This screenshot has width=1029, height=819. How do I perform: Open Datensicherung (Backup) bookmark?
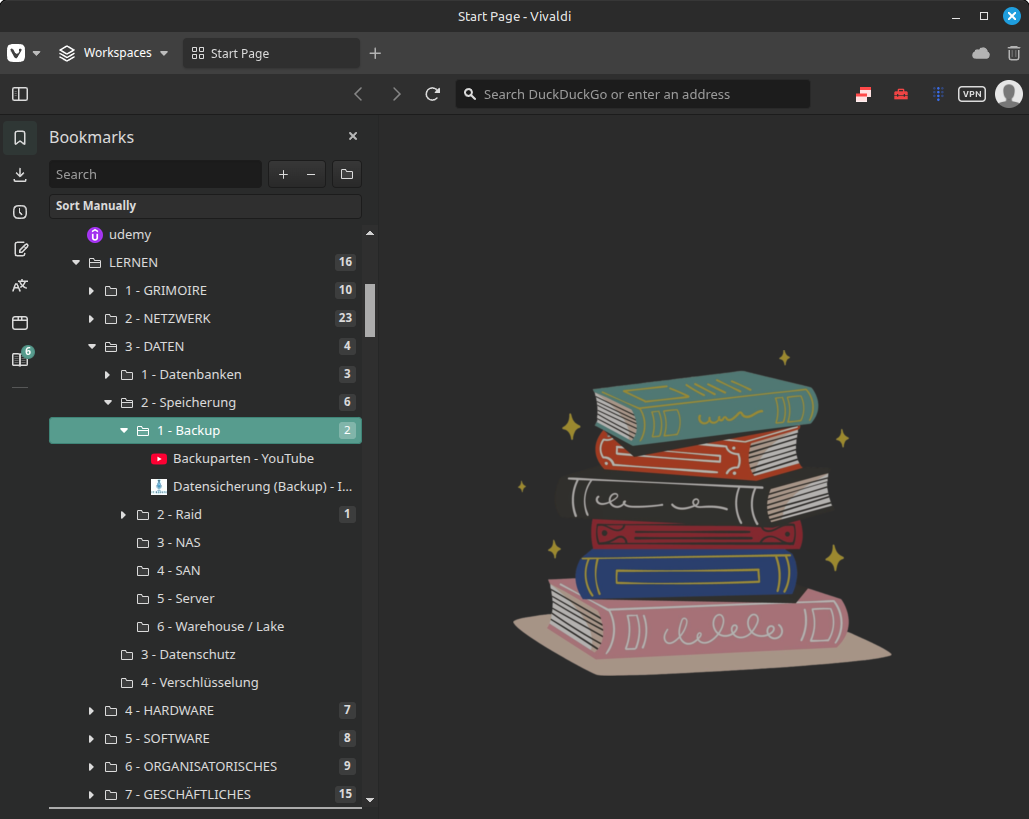(x=205, y=486)
